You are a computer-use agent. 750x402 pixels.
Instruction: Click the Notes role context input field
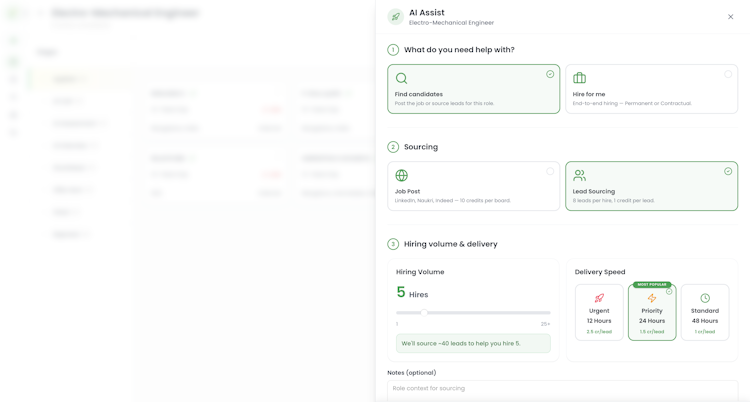[562, 391]
